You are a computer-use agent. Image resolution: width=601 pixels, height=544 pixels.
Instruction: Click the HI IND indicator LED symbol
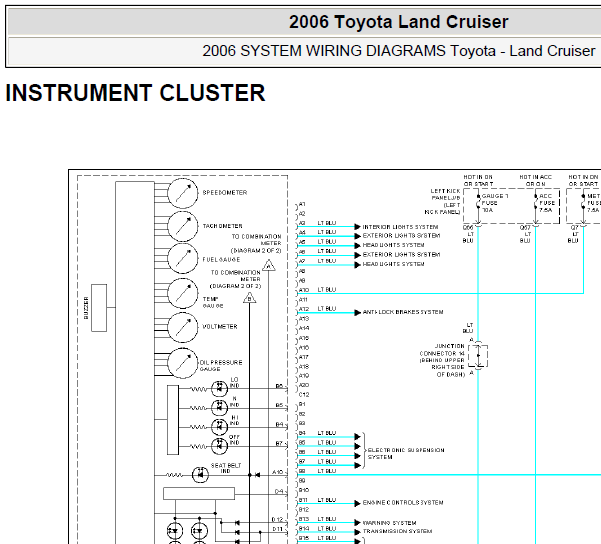click(x=219, y=426)
